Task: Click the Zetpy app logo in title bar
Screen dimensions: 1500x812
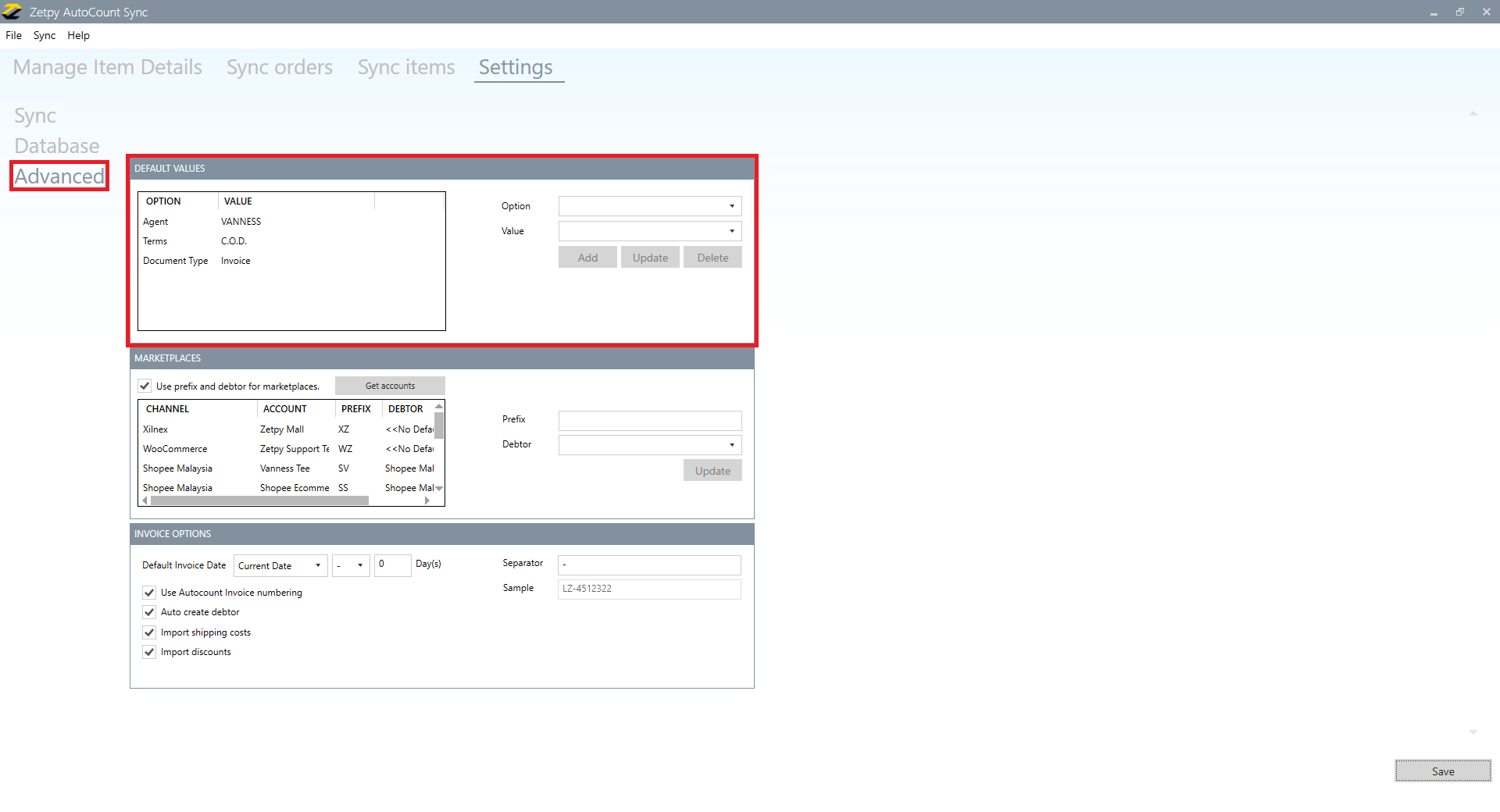Action: [x=12, y=12]
